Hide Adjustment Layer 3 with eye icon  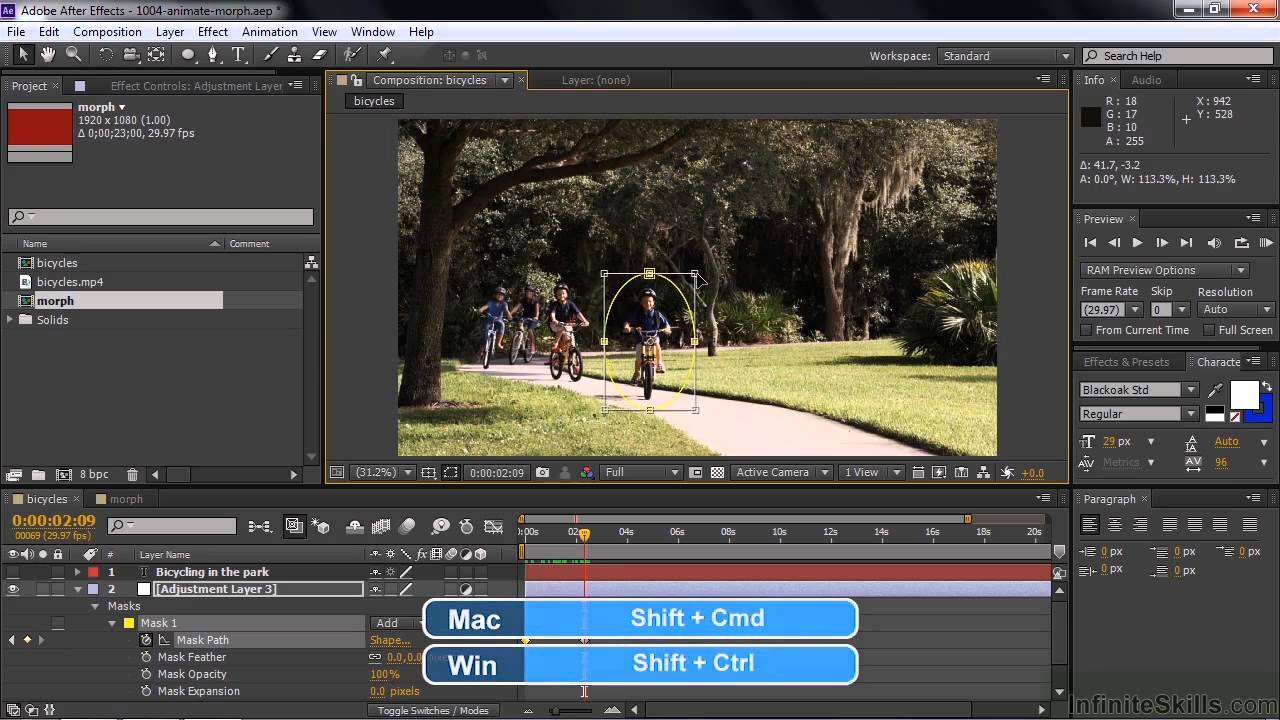13,590
